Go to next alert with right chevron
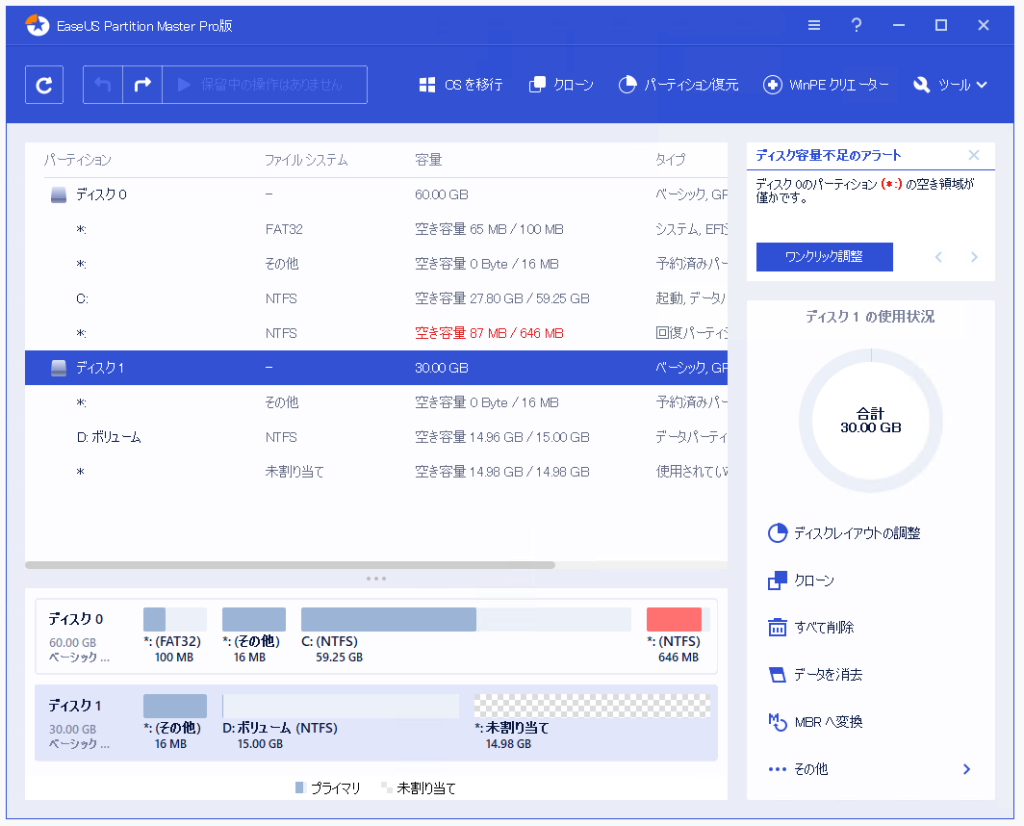This screenshot has height=826, width=1024. (974, 257)
